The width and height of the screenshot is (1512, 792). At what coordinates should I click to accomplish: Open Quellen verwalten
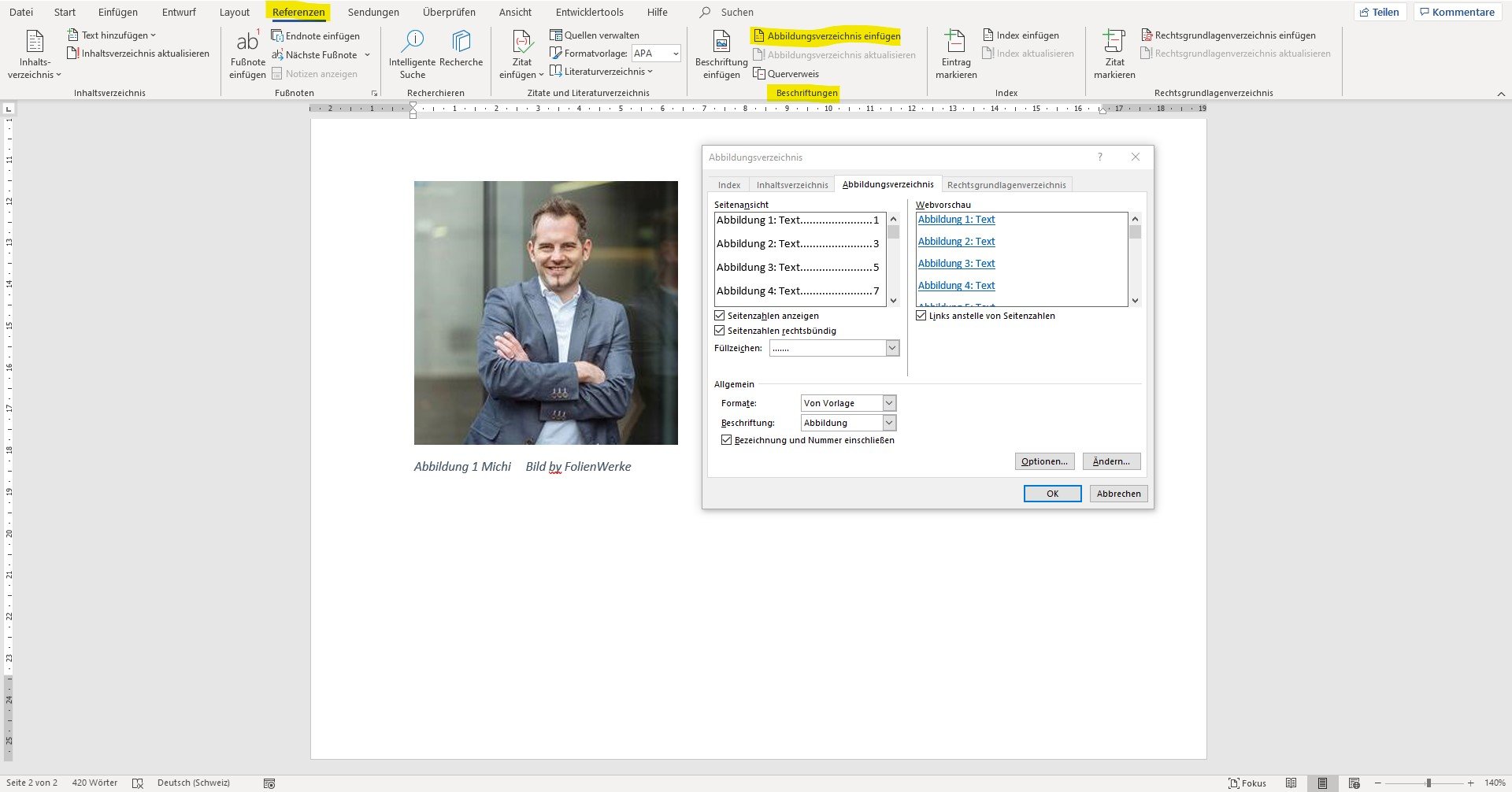click(x=595, y=35)
